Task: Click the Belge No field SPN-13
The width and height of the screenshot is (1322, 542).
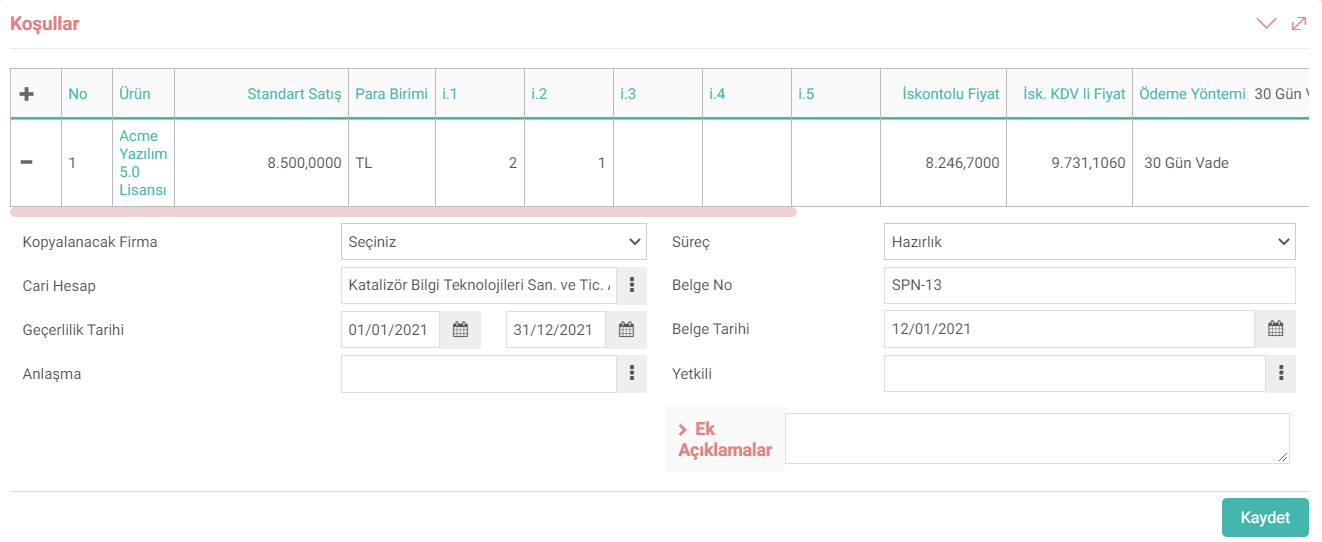Action: (x=1090, y=285)
